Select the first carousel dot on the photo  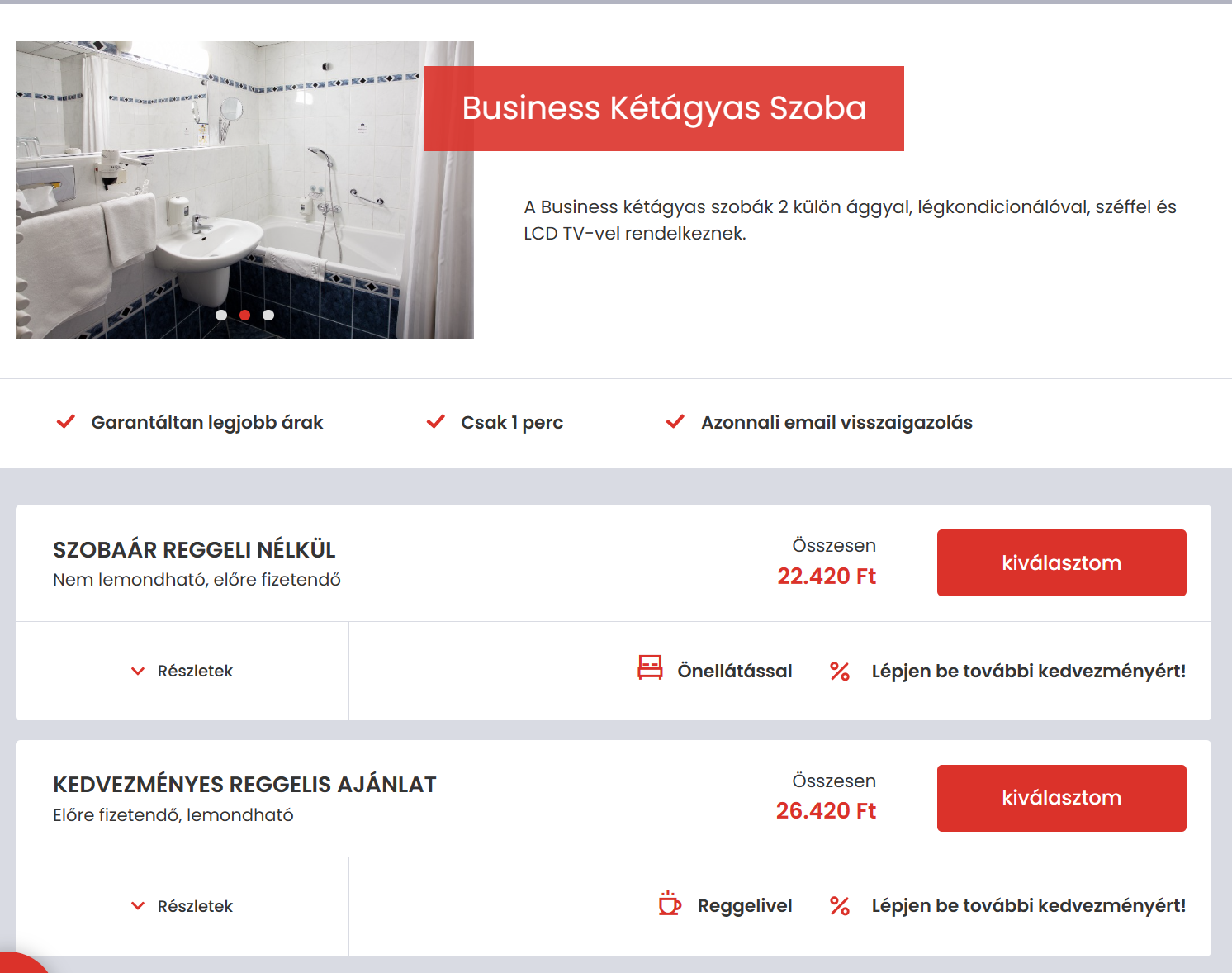pos(221,315)
